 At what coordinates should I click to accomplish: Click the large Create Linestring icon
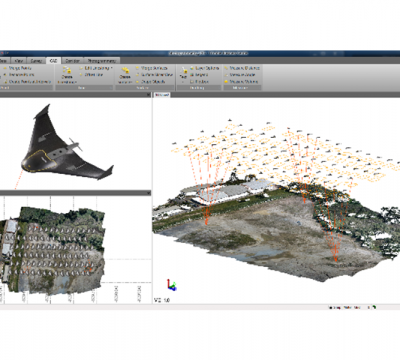point(67,70)
